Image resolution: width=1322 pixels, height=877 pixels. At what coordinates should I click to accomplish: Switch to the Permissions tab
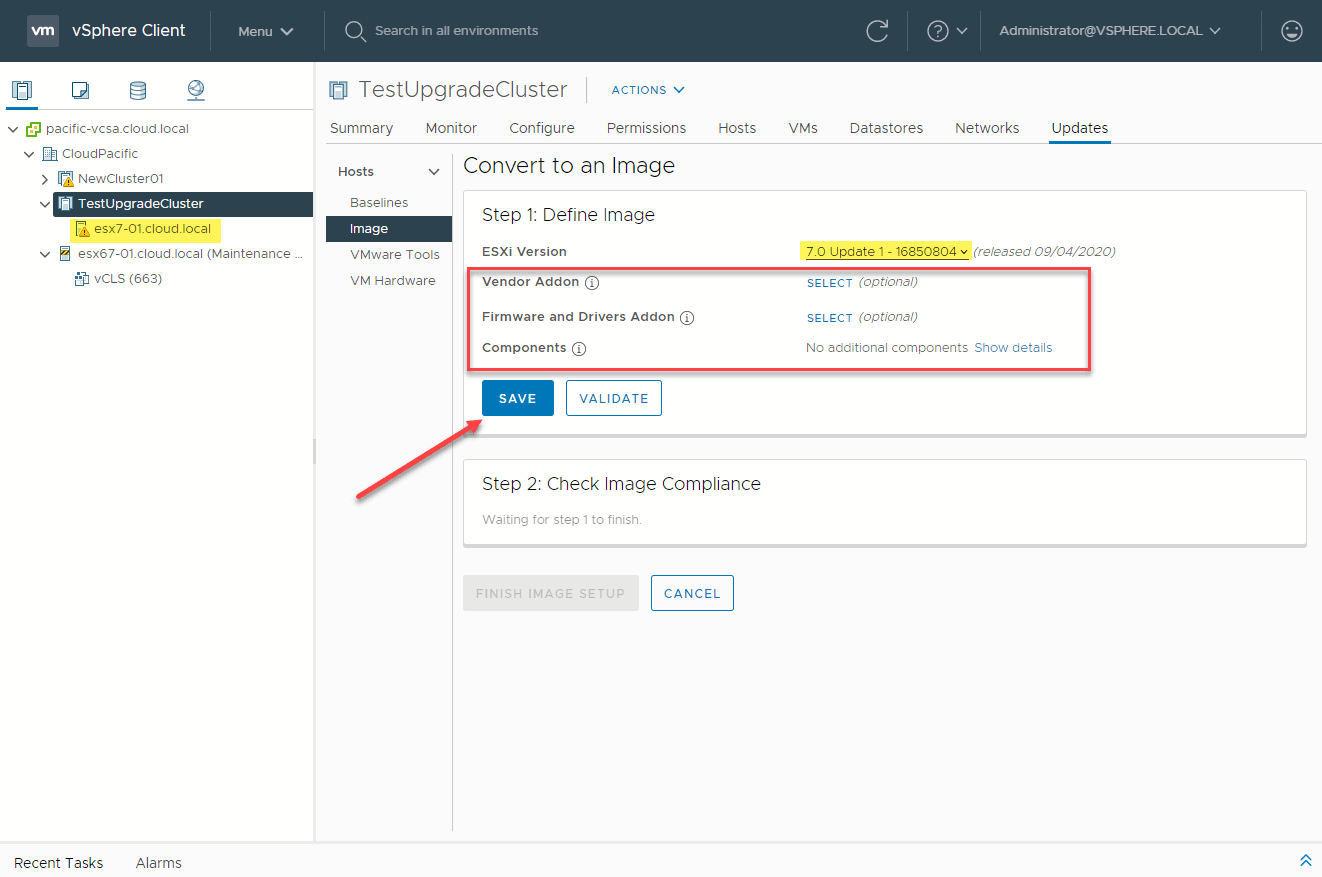pos(646,128)
